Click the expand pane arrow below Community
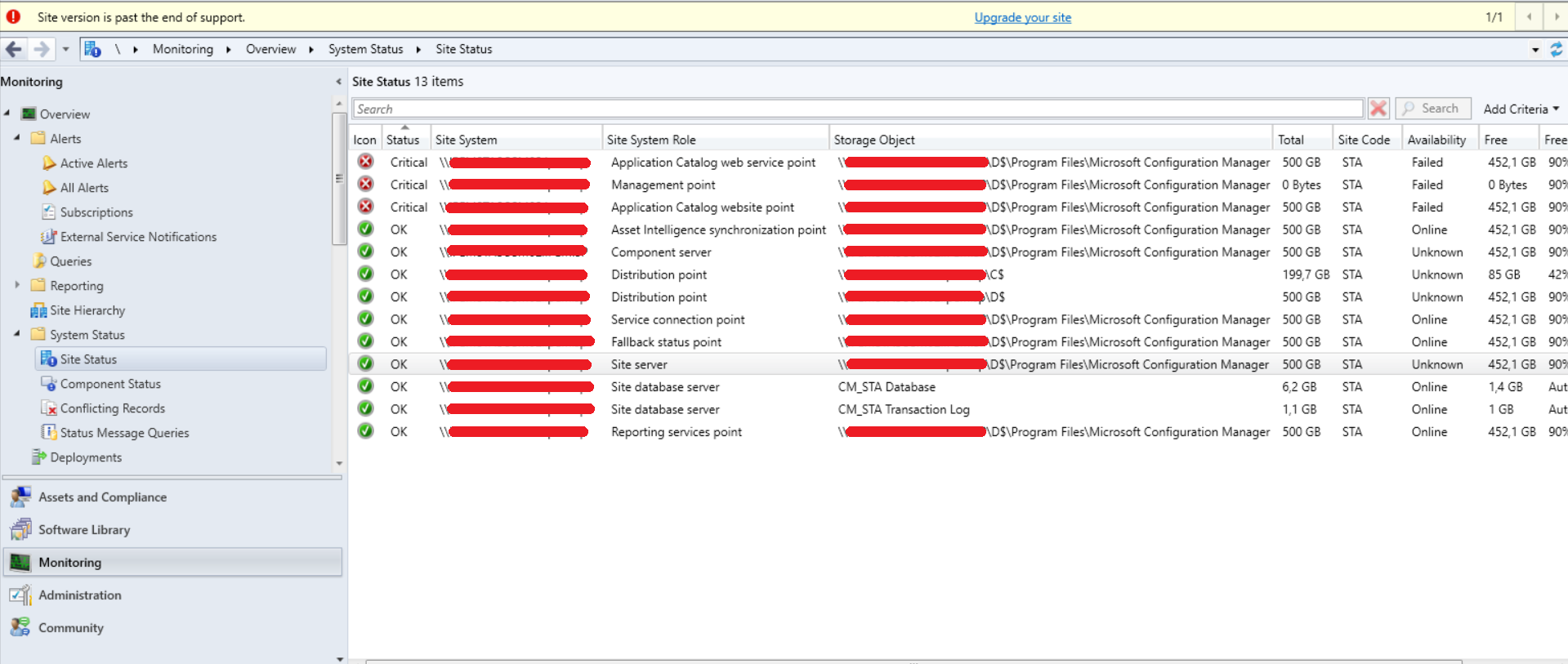This screenshot has height=664, width=1568. click(339, 658)
